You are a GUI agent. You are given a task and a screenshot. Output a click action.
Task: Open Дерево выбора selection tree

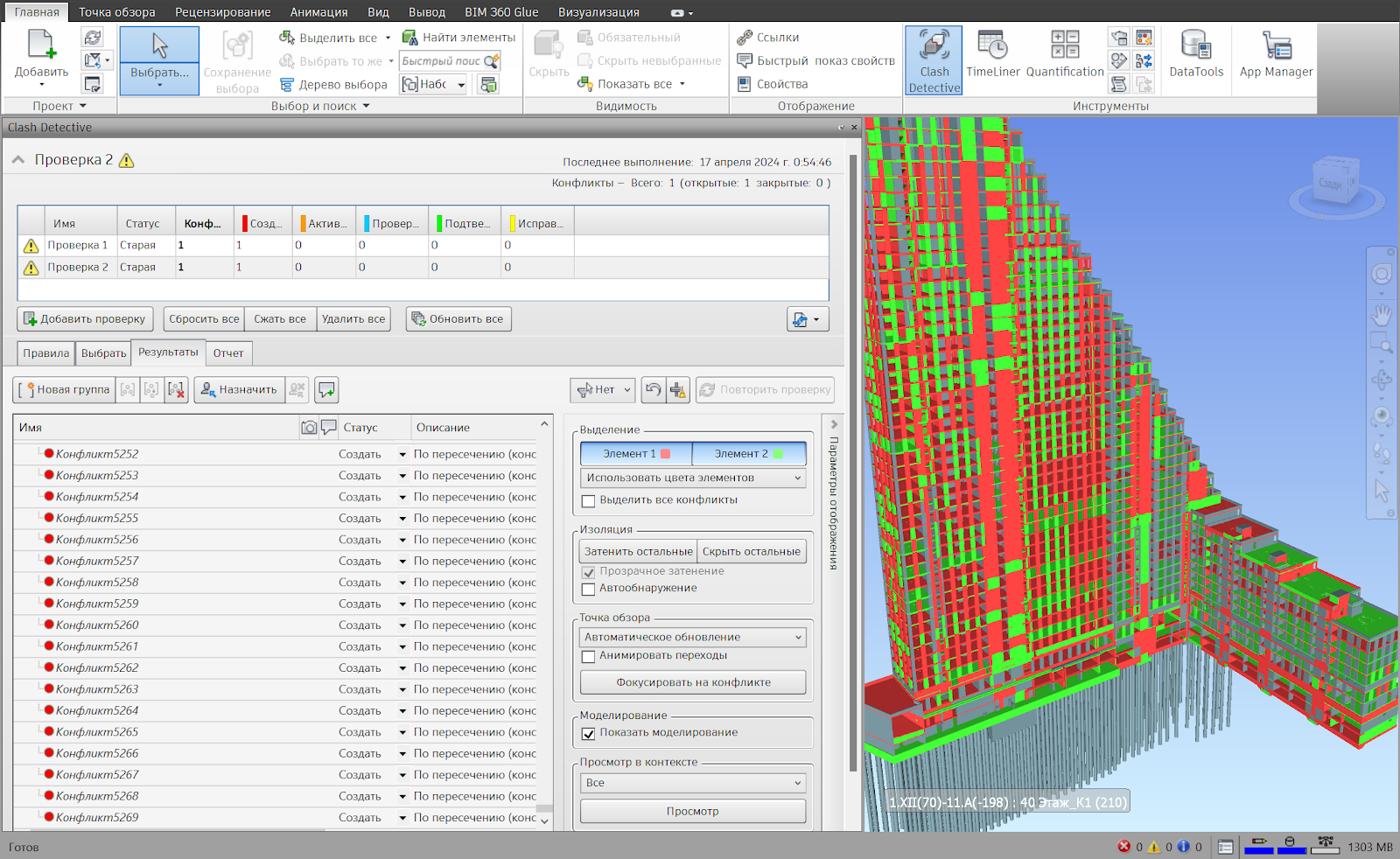click(x=333, y=84)
